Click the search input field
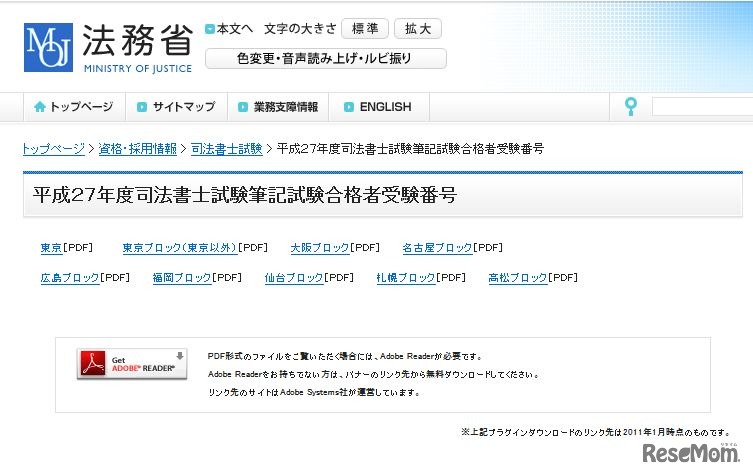Image resolution: width=753 pixels, height=476 pixels. [x=702, y=106]
